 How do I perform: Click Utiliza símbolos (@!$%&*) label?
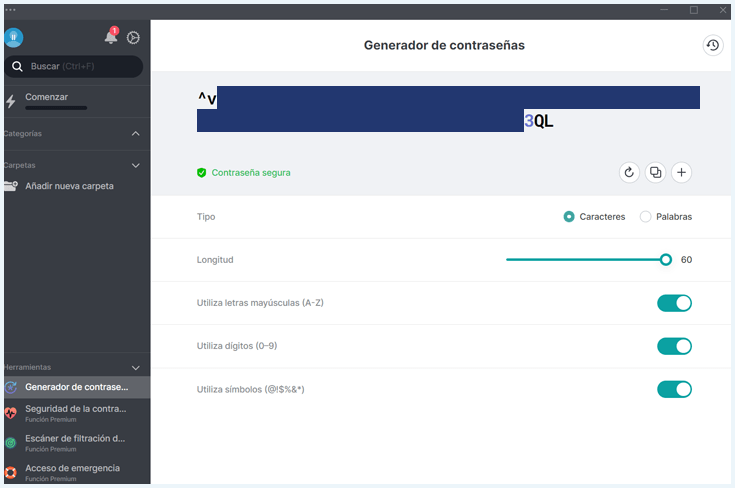point(250,389)
